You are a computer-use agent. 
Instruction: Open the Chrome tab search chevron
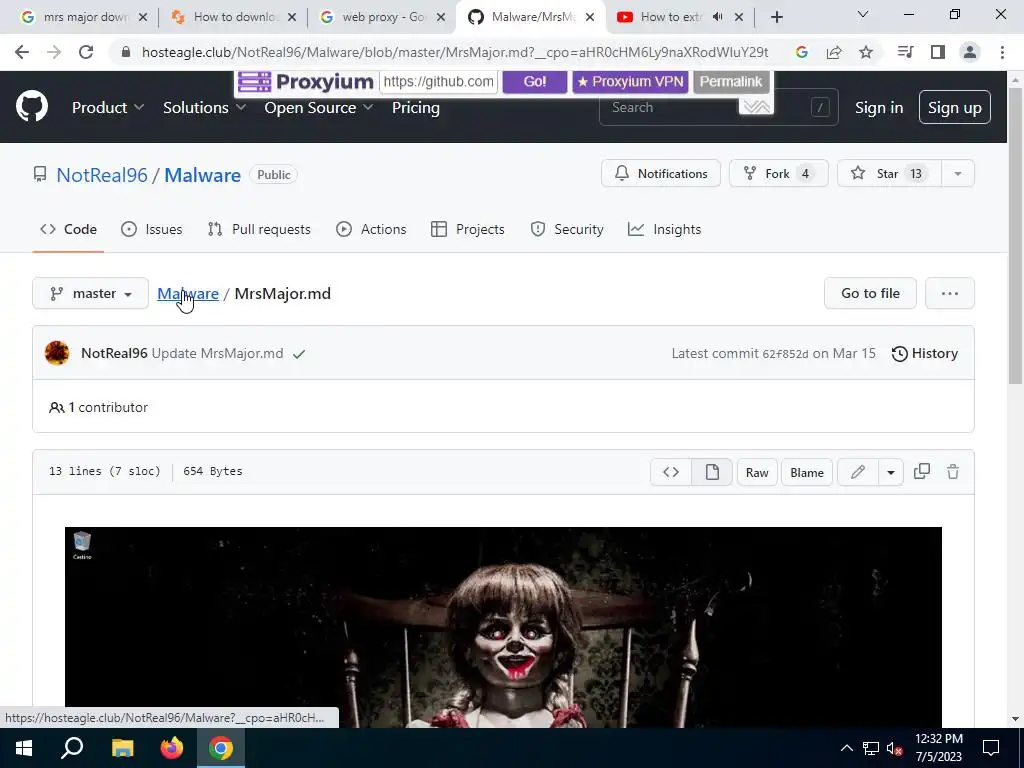coord(863,14)
